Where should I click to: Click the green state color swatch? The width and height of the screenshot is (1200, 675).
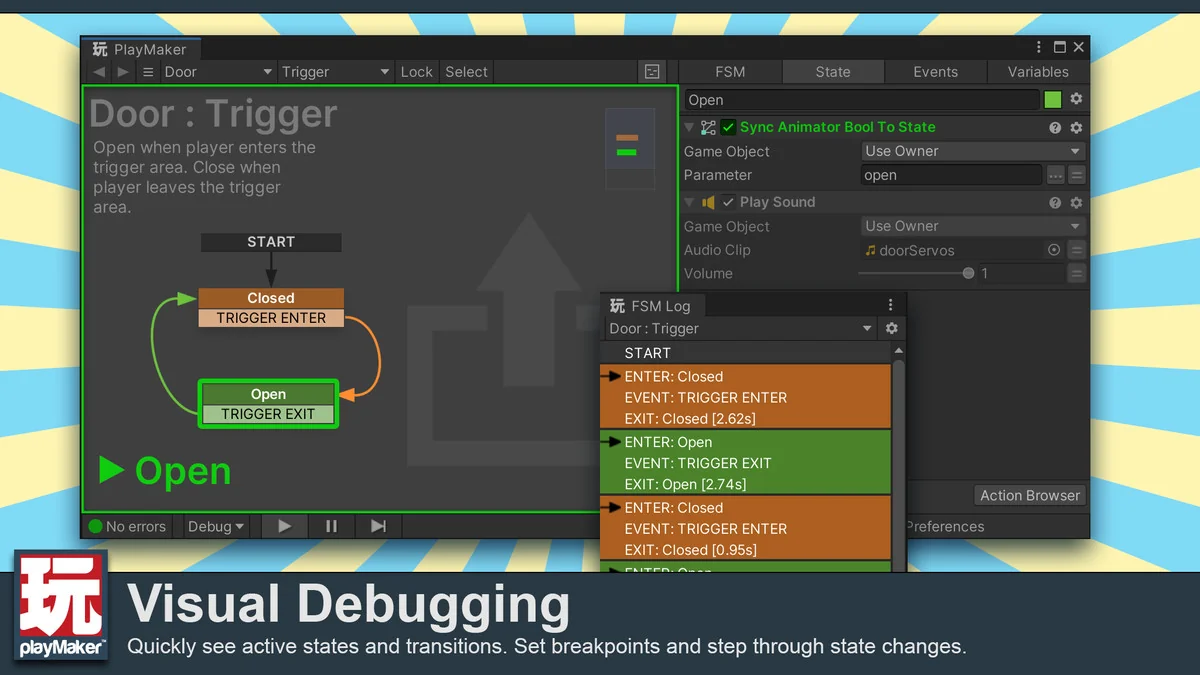(1053, 100)
